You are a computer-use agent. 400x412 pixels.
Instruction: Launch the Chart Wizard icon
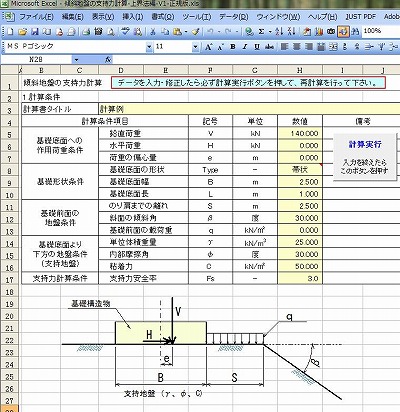[x=319, y=32]
